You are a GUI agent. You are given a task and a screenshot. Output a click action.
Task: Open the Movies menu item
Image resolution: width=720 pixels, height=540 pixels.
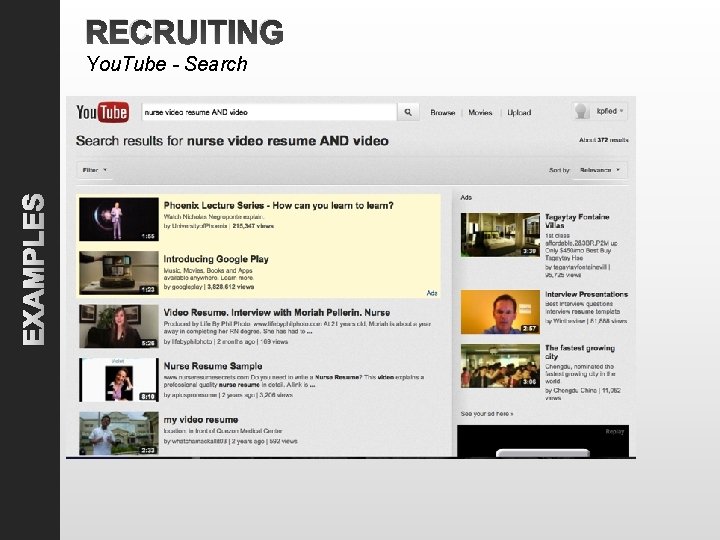(480, 112)
